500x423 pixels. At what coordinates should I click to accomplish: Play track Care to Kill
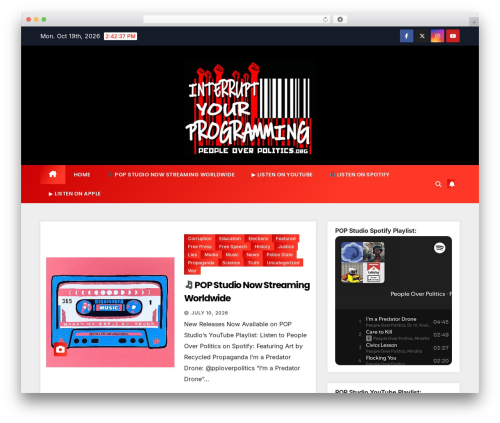(x=379, y=332)
